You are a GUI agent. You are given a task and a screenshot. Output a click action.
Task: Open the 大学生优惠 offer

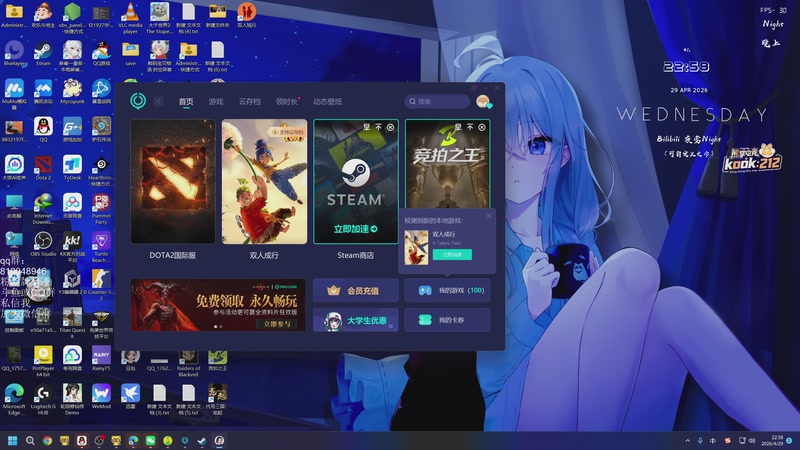(356, 320)
